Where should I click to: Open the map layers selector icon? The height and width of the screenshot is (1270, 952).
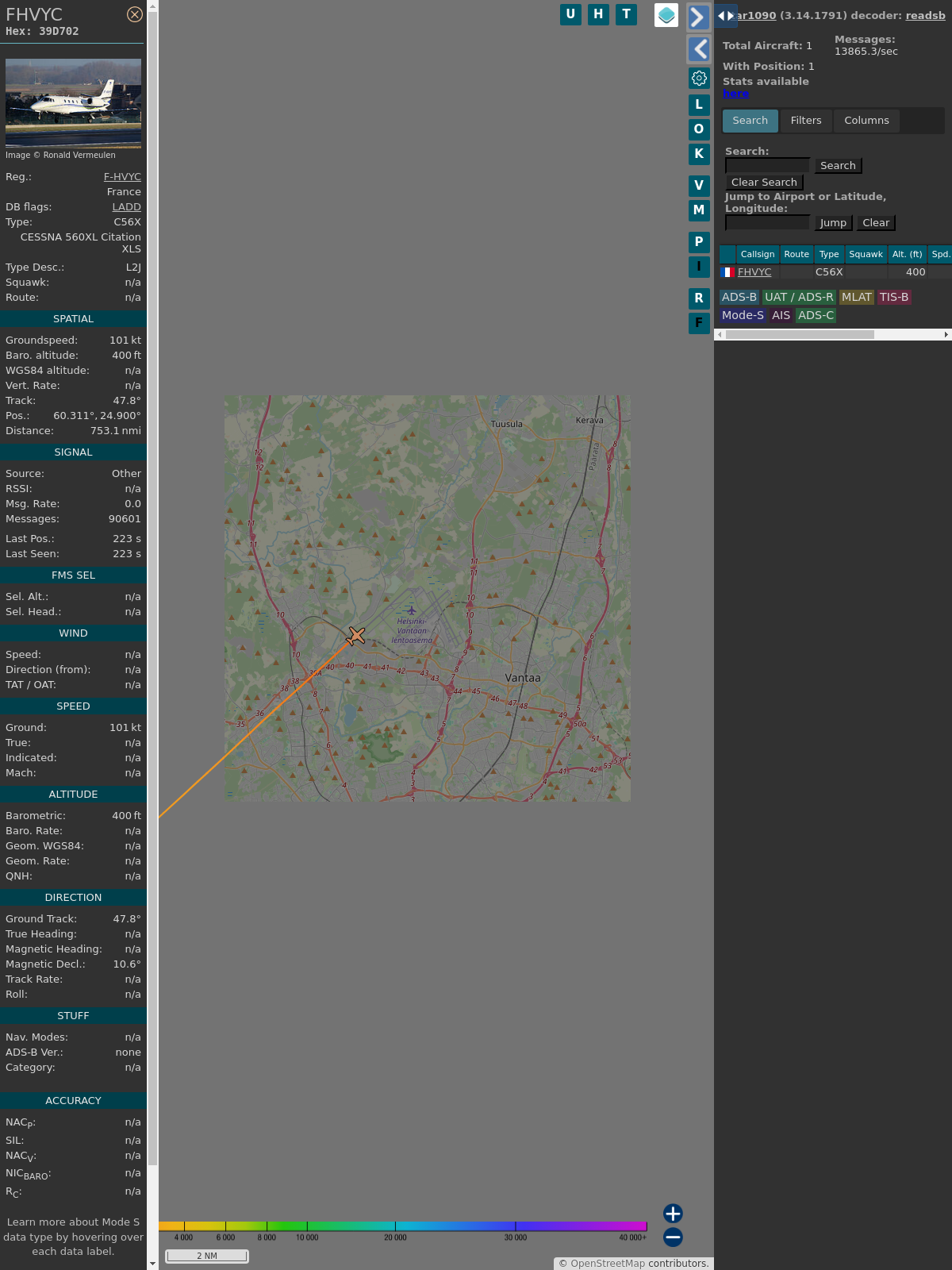pyautogui.click(x=666, y=14)
